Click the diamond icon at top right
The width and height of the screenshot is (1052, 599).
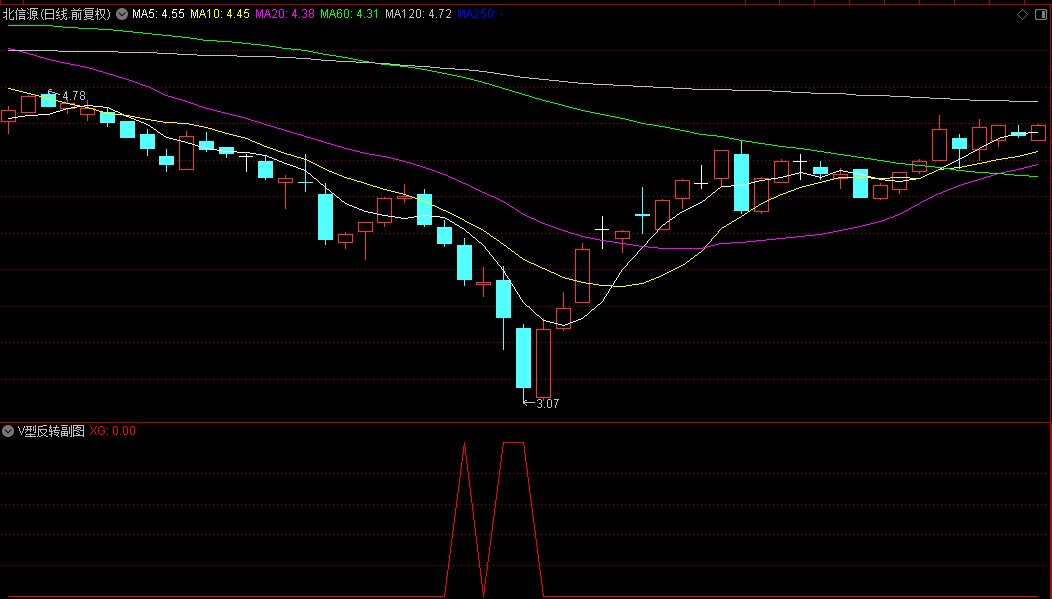click(1022, 14)
